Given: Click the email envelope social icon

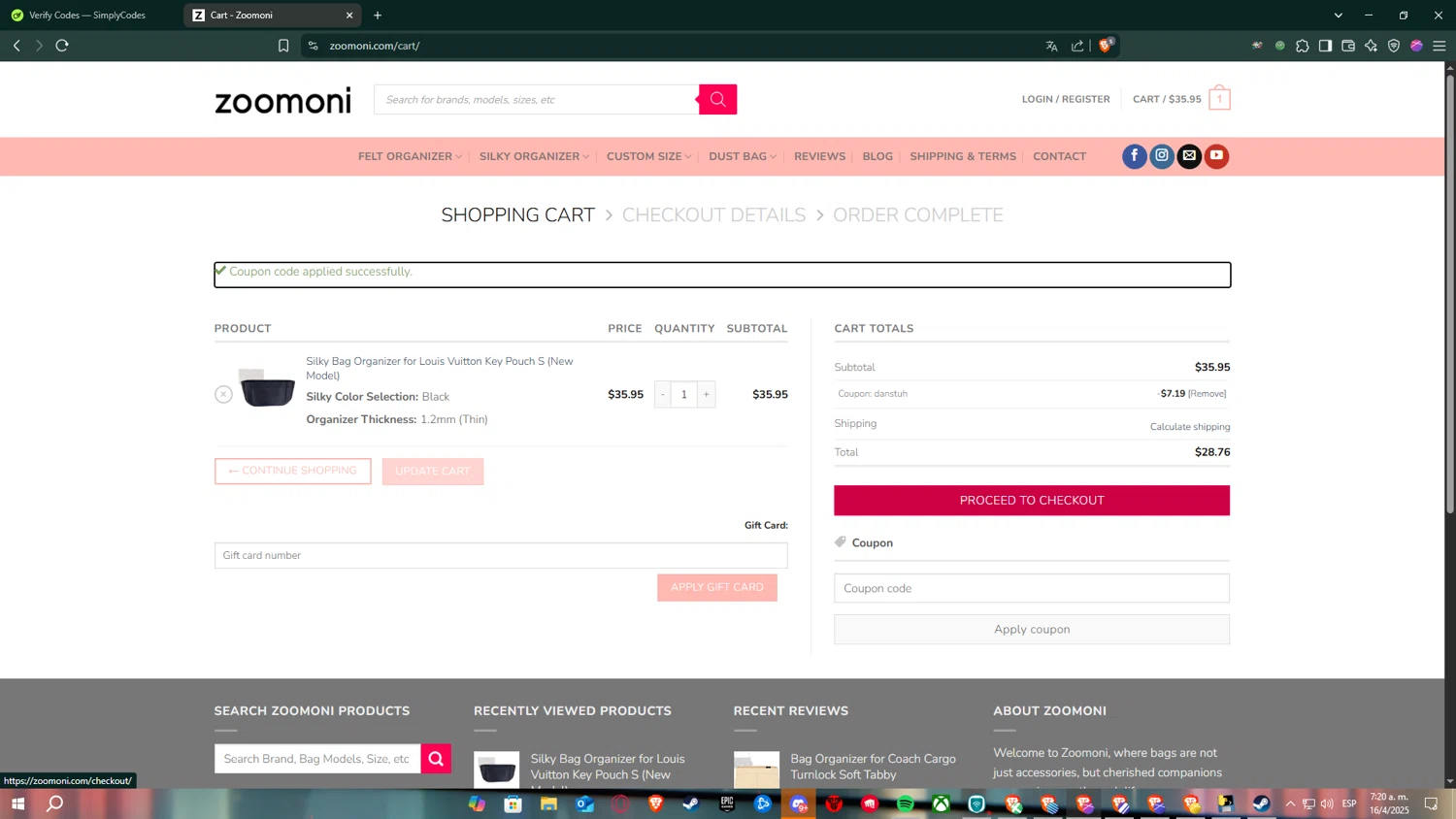Looking at the screenshot, I should [x=1189, y=156].
